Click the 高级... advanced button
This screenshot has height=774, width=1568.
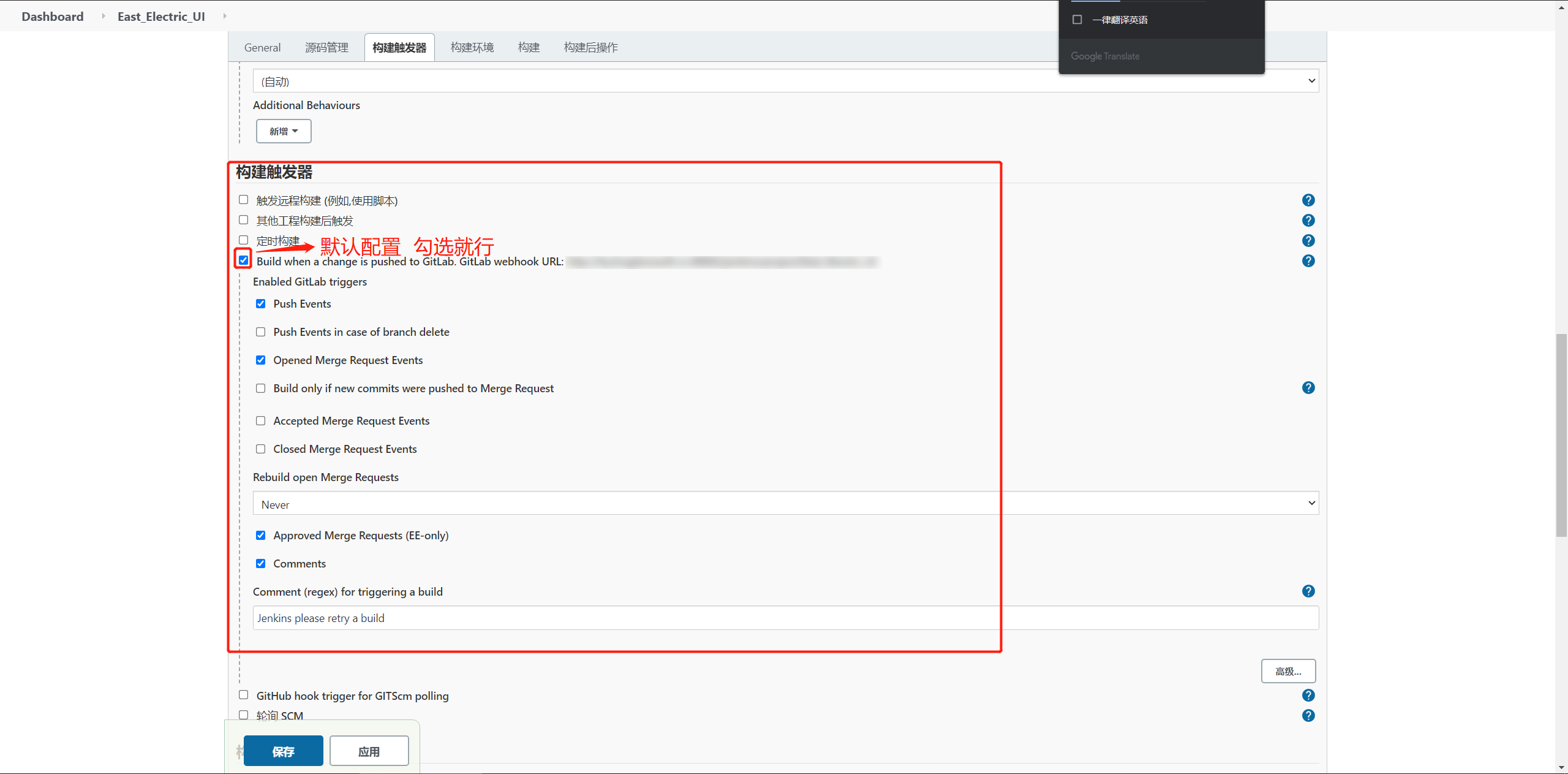coord(1287,672)
